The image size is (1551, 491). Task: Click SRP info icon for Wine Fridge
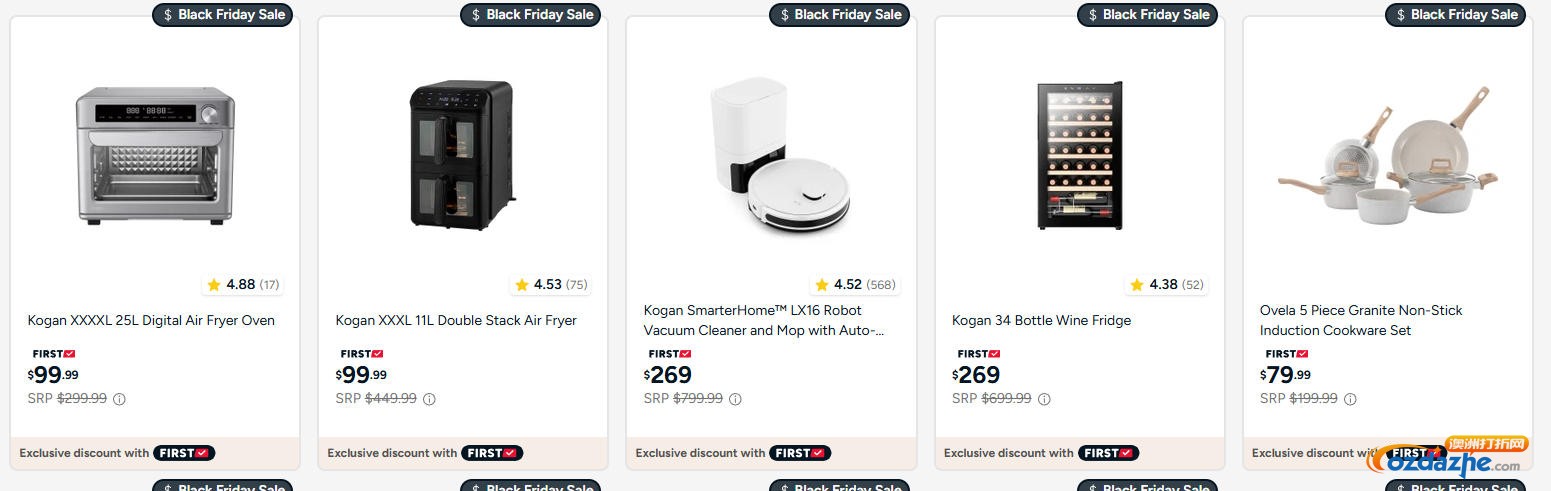(1044, 399)
